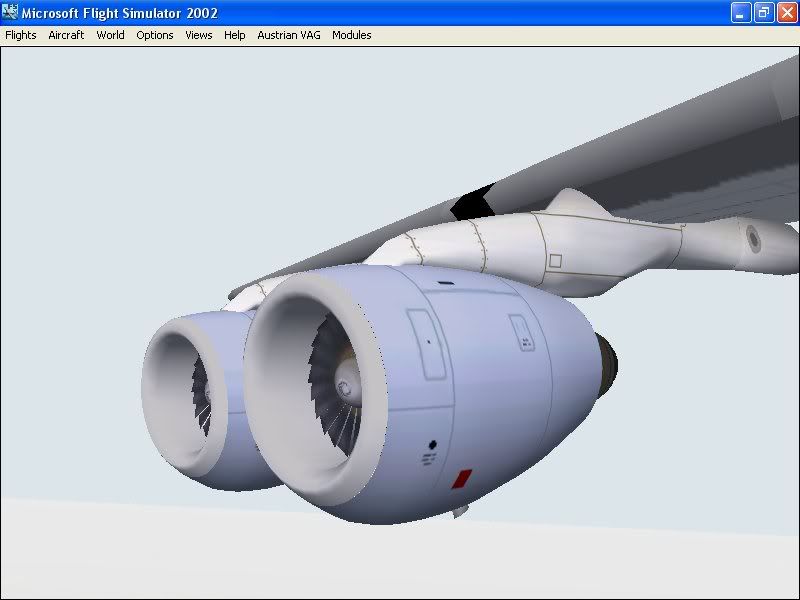Open the Options menu
The width and height of the screenshot is (800, 600).
tap(155, 35)
